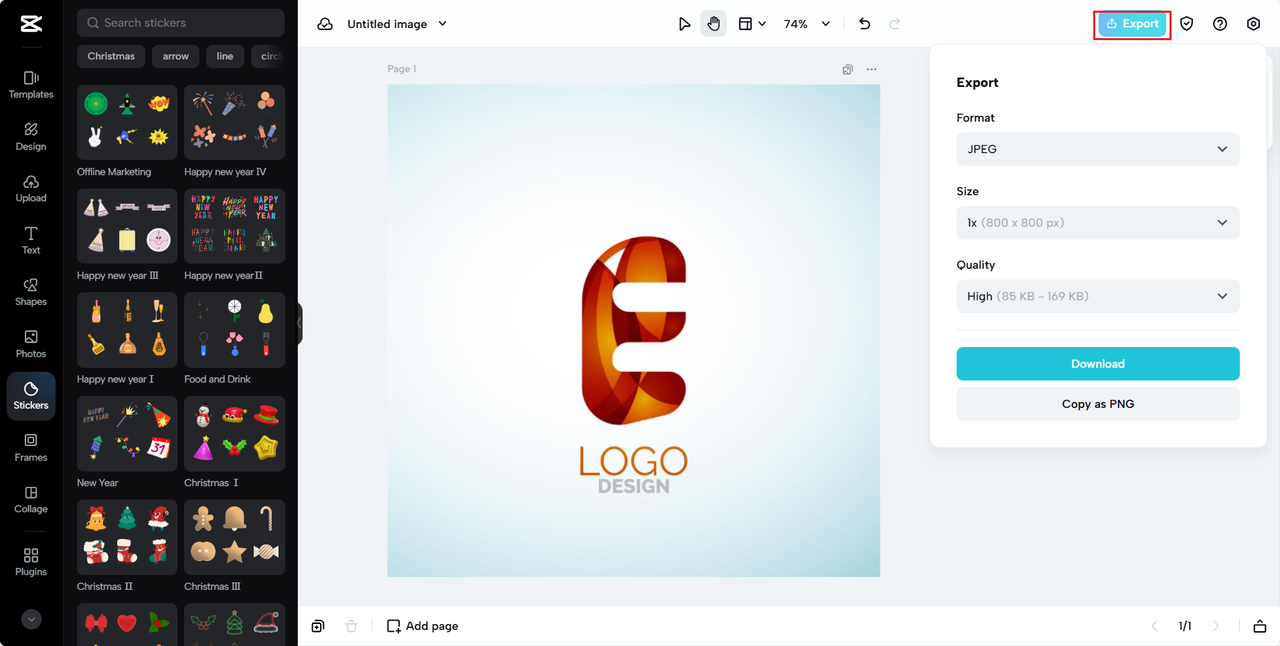Click Copy as PNG button

point(1098,404)
